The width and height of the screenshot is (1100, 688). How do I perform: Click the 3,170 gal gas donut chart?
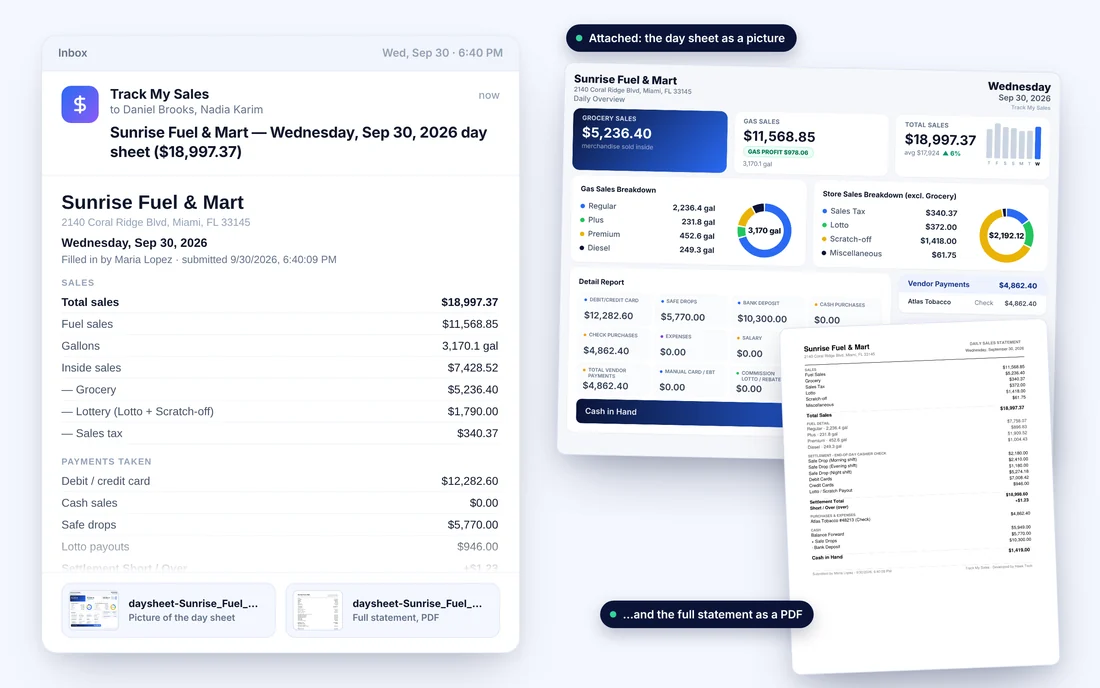pyautogui.click(x=764, y=230)
